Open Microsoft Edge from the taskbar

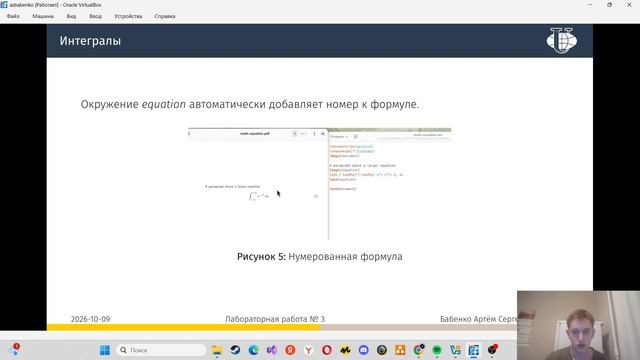253,350
